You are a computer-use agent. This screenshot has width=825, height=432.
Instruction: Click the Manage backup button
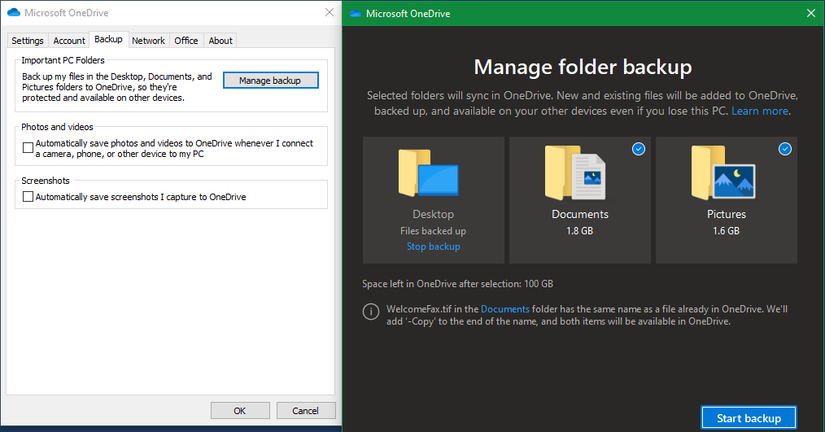point(270,81)
